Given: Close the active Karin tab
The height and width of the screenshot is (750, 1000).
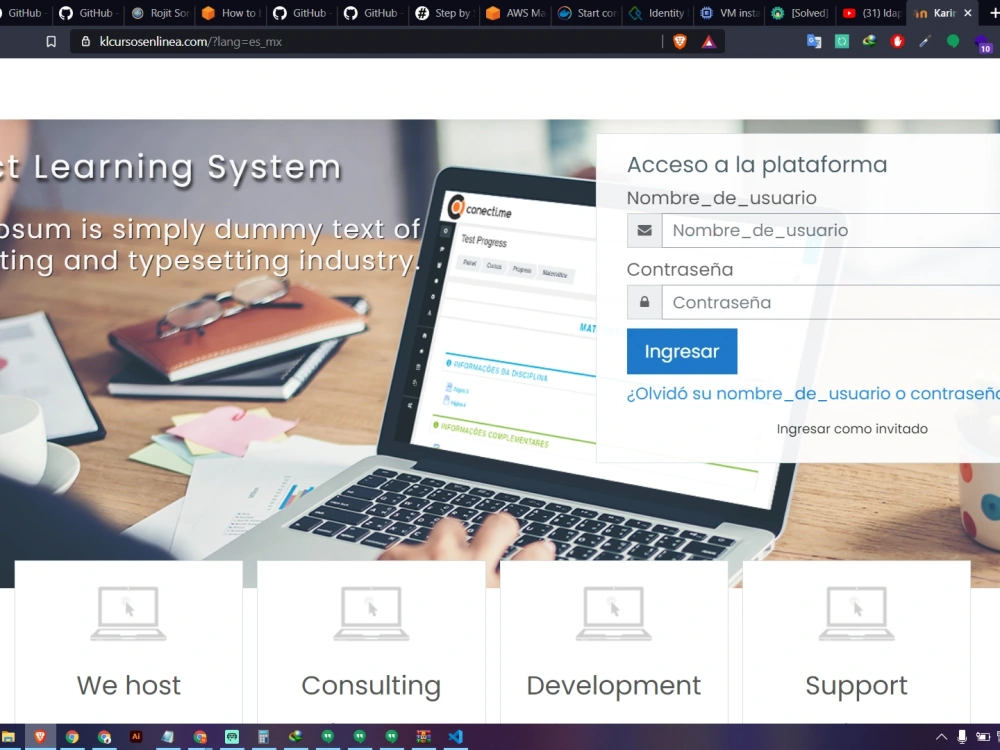Looking at the screenshot, I should click(x=967, y=13).
